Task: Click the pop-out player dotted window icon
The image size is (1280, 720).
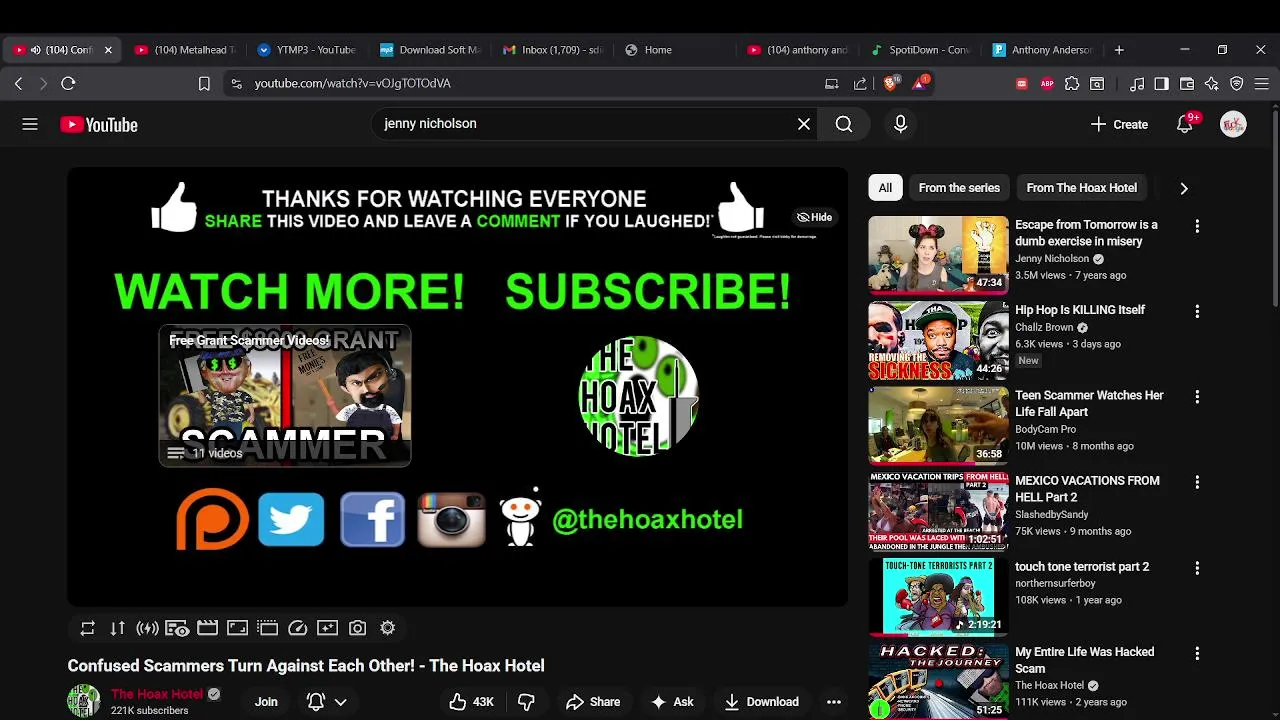Action: (x=267, y=628)
